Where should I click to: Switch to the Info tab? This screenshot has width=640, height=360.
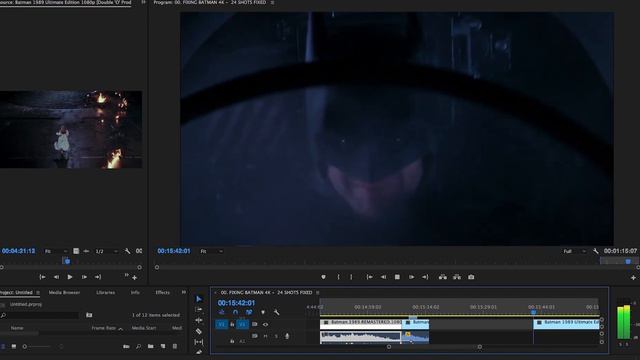point(135,293)
